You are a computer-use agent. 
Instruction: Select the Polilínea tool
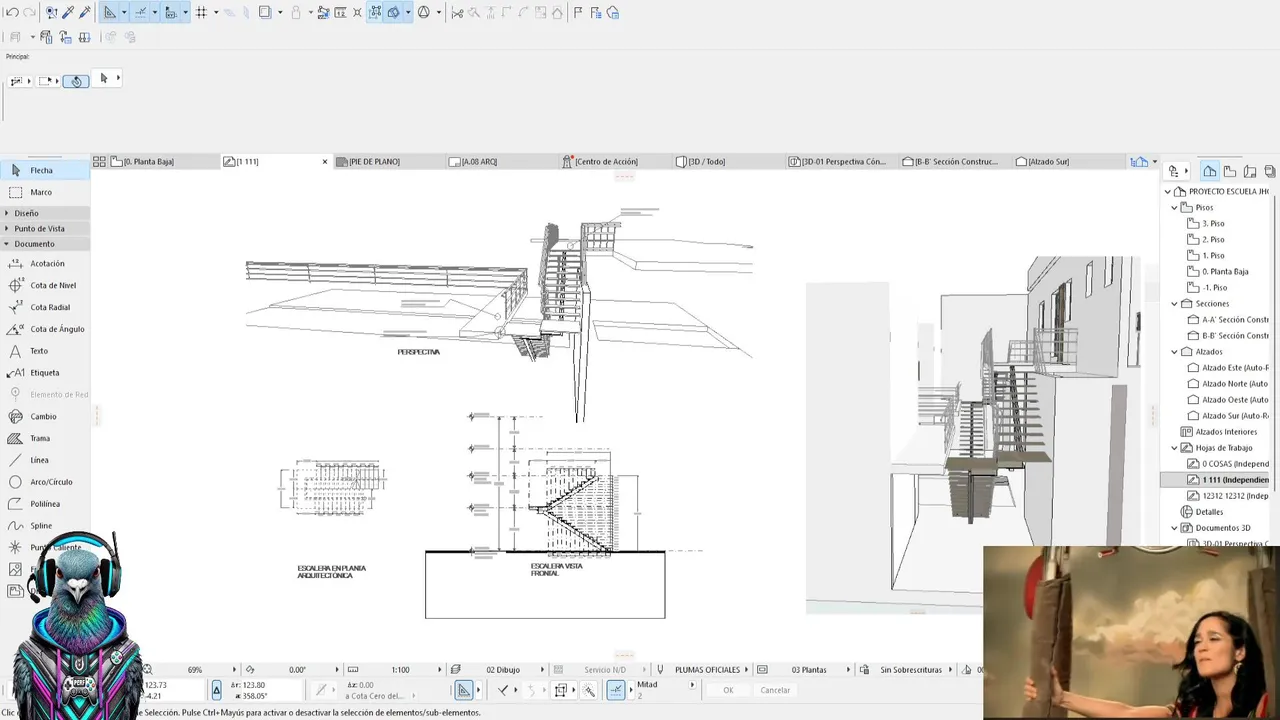click(x=45, y=504)
